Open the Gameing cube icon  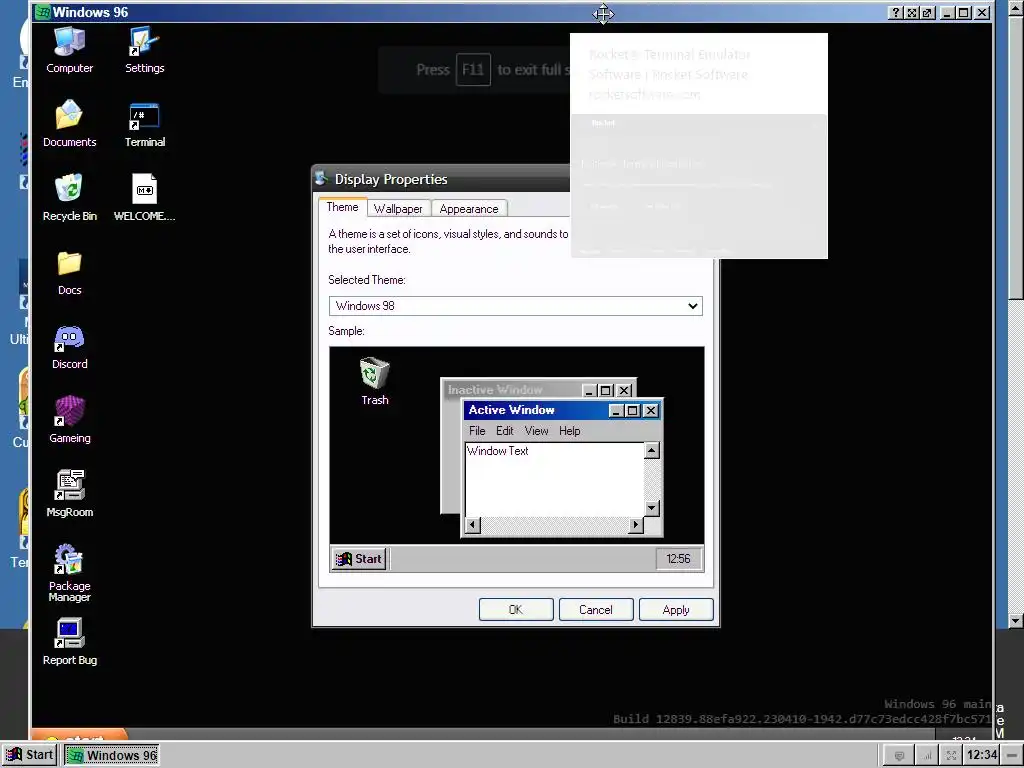[x=69, y=421]
